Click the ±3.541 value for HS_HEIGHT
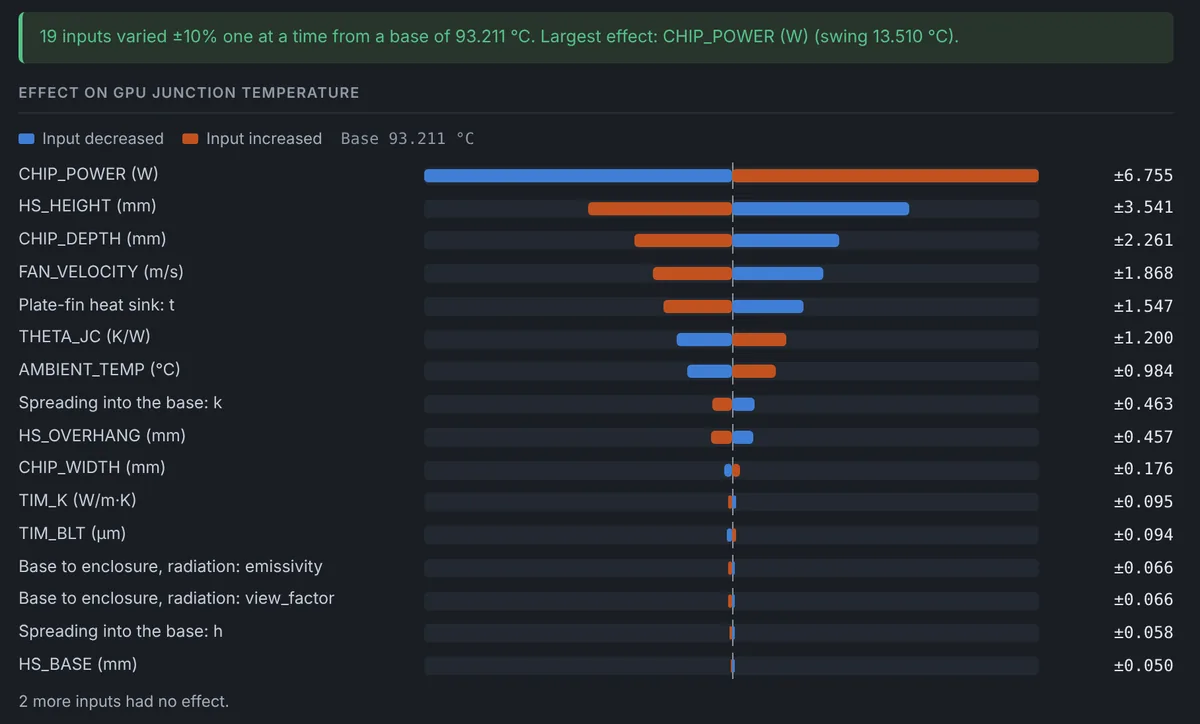The height and width of the screenshot is (724, 1200). (x=1143, y=208)
